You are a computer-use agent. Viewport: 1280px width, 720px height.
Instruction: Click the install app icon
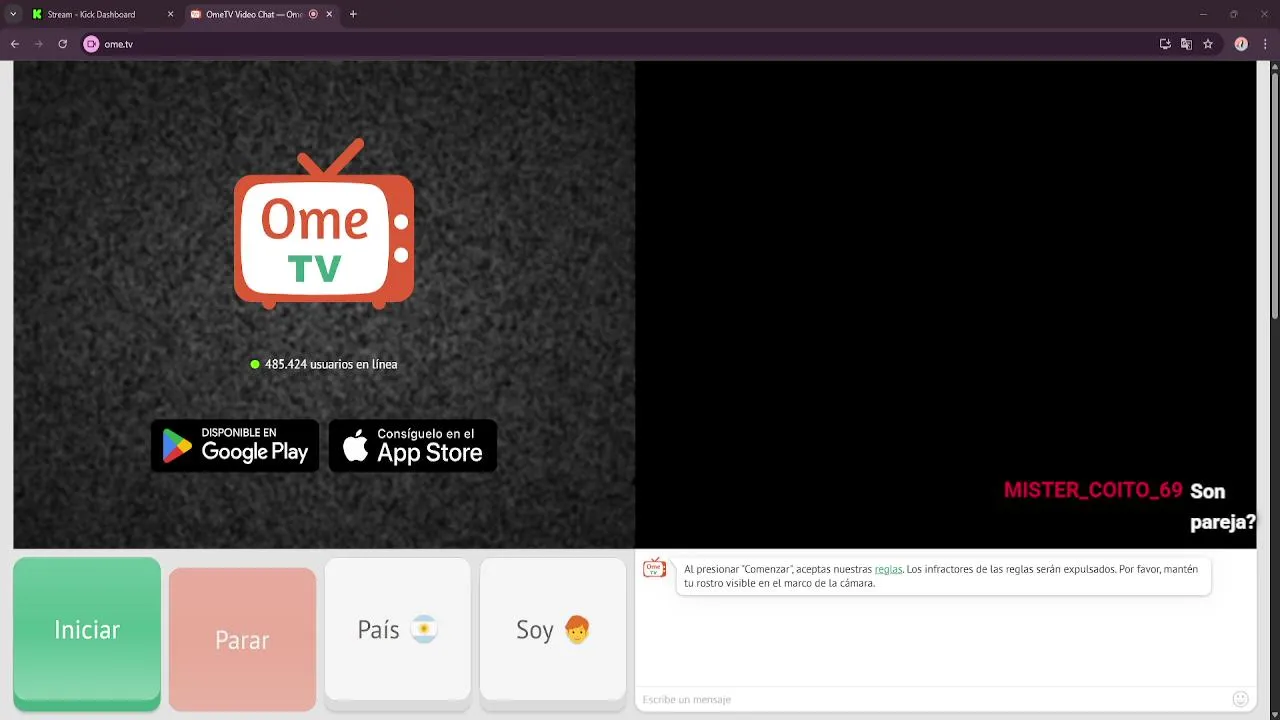pyautogui.click(x=1165, y=44)
